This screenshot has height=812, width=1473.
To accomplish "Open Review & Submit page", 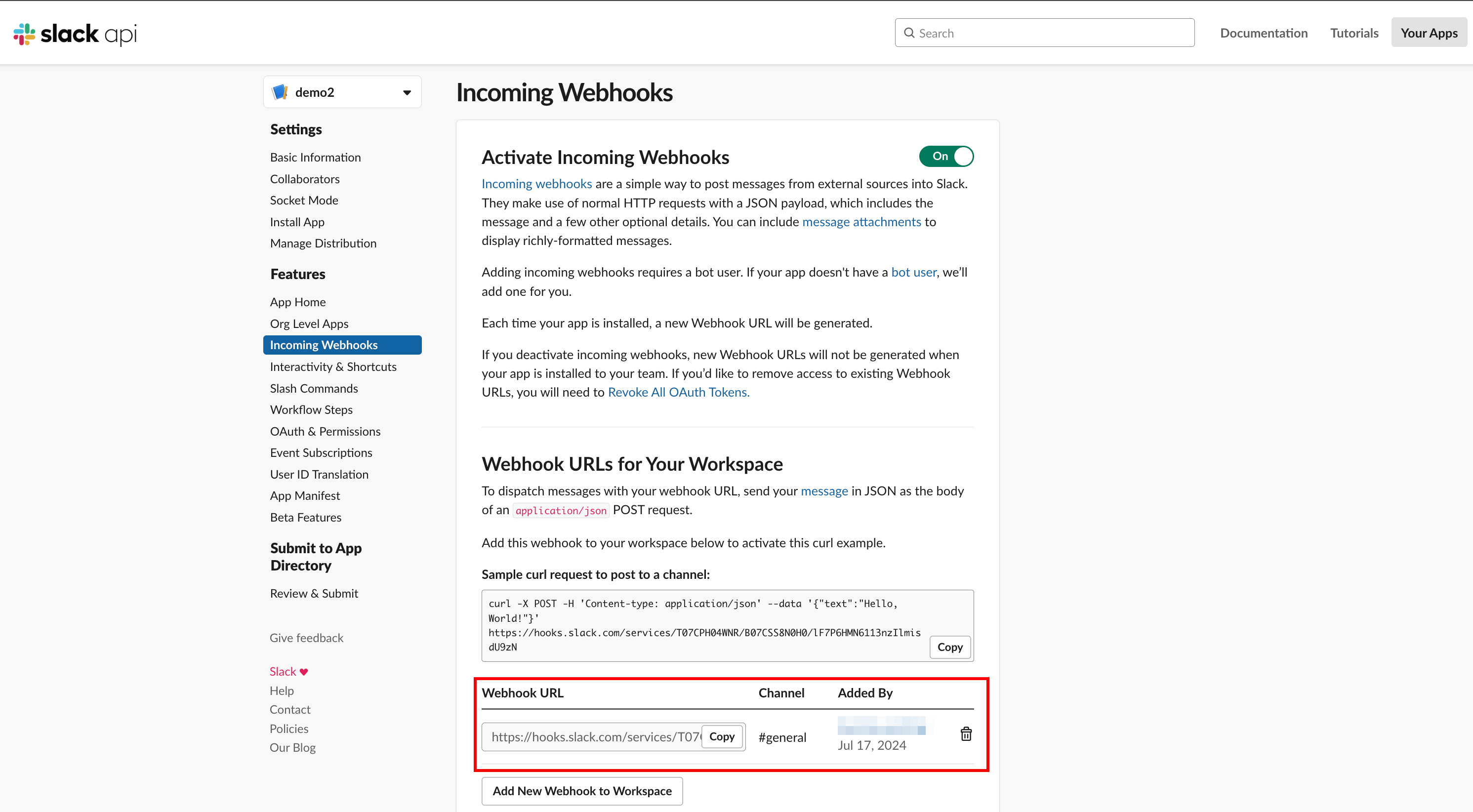I will pos(314,593).
